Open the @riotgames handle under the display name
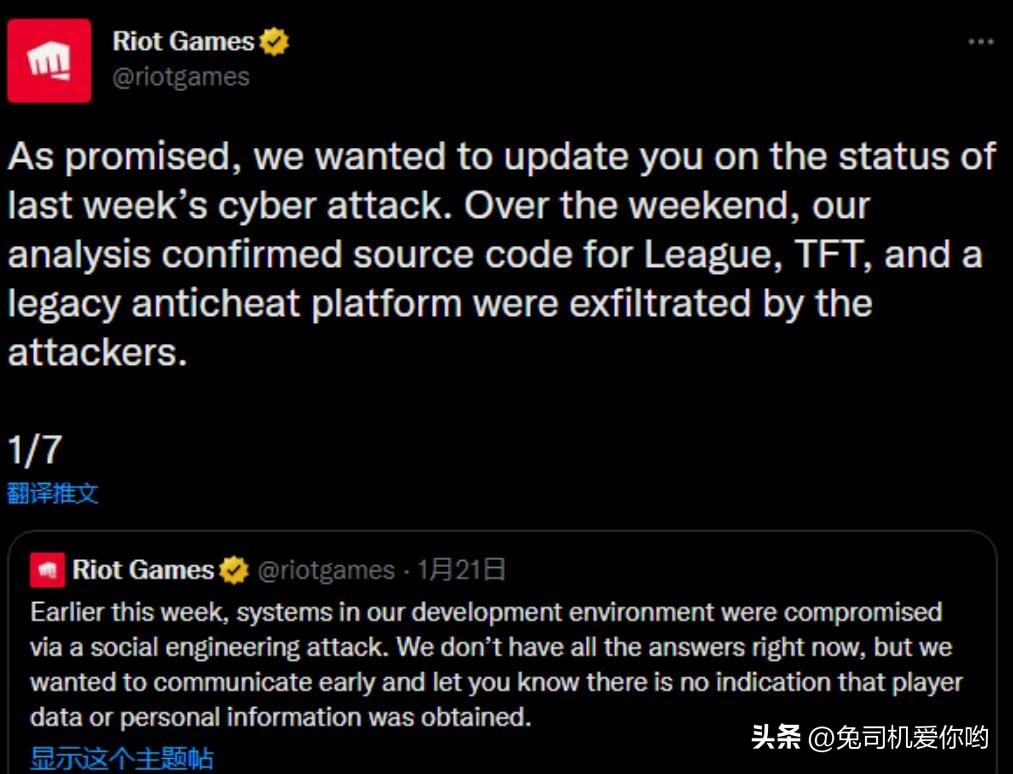 182,76
